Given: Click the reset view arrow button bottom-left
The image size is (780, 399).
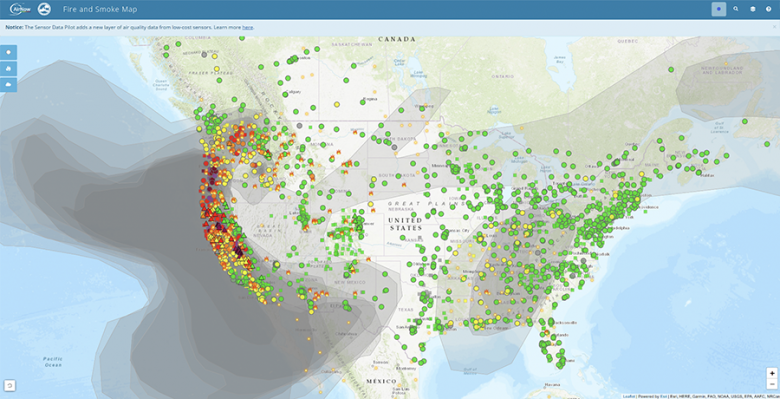Looking at the screenshot, I should pyautogui.click(x=9, y=385).
